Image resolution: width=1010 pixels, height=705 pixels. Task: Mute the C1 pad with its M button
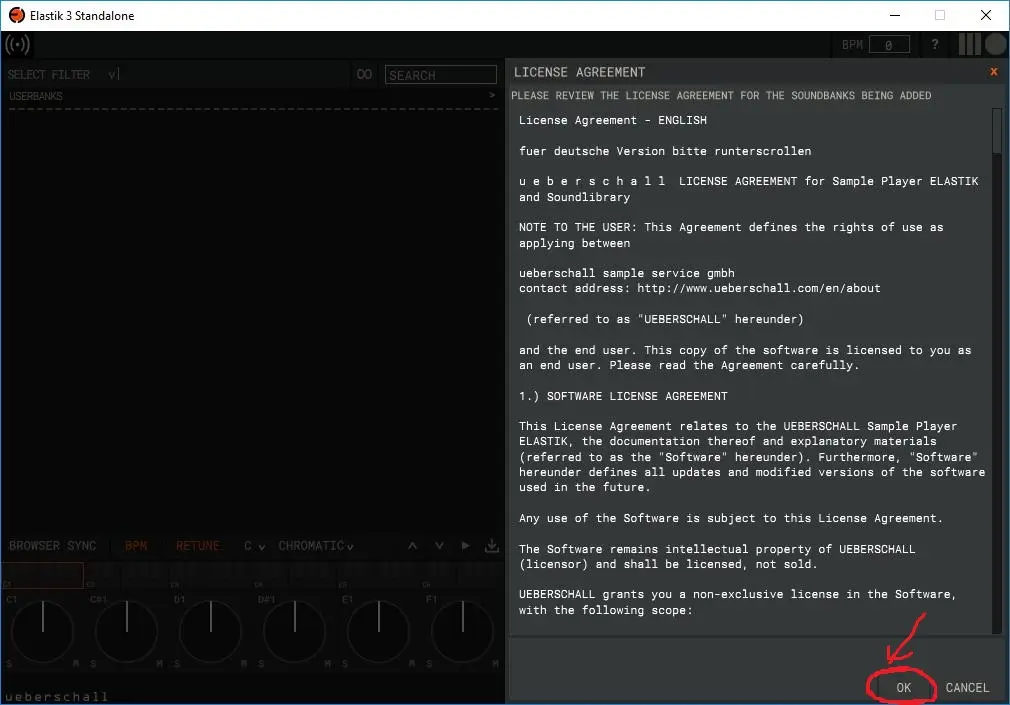76,663
